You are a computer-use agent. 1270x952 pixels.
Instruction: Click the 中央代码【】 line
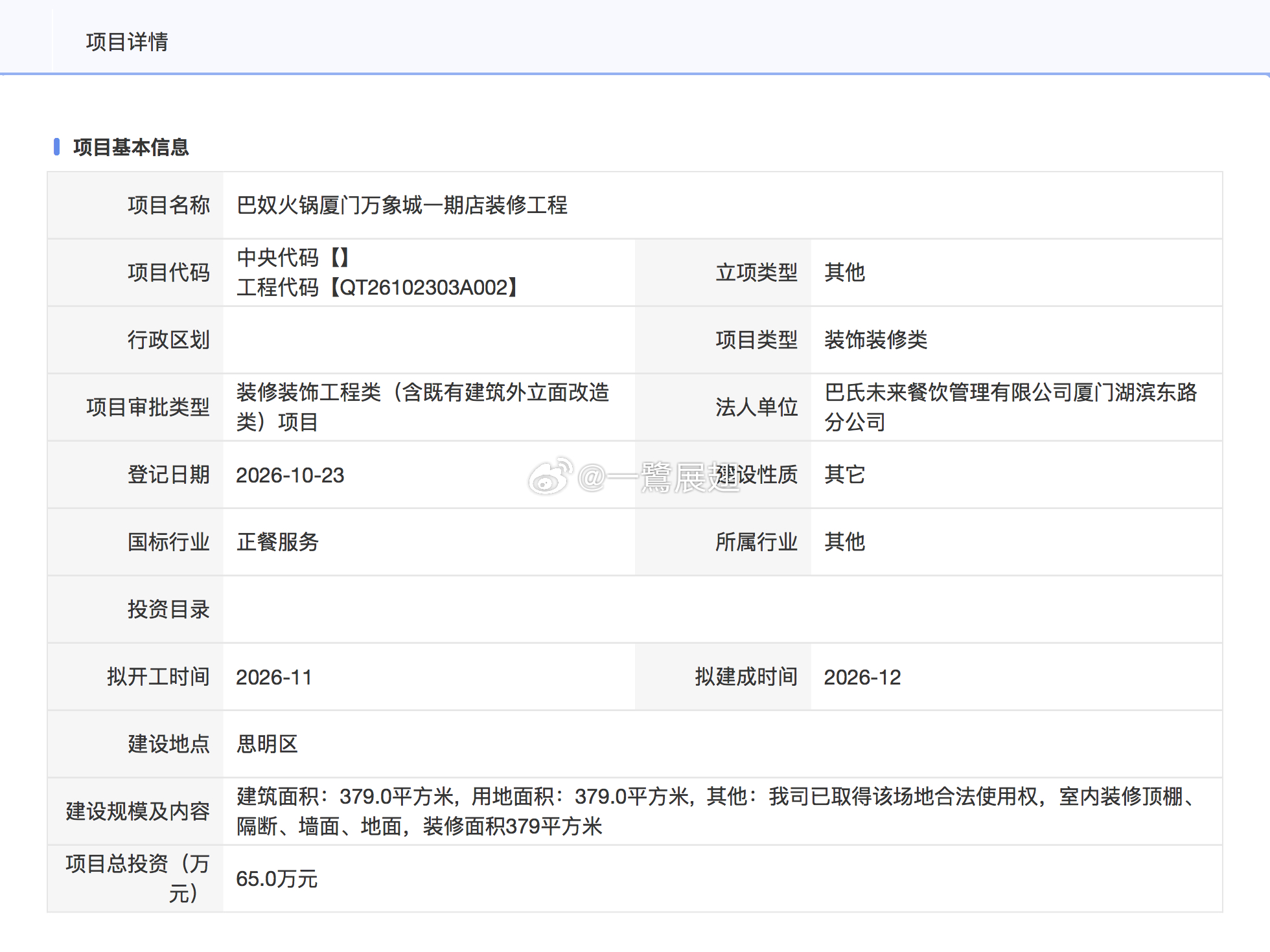point(294,258)
